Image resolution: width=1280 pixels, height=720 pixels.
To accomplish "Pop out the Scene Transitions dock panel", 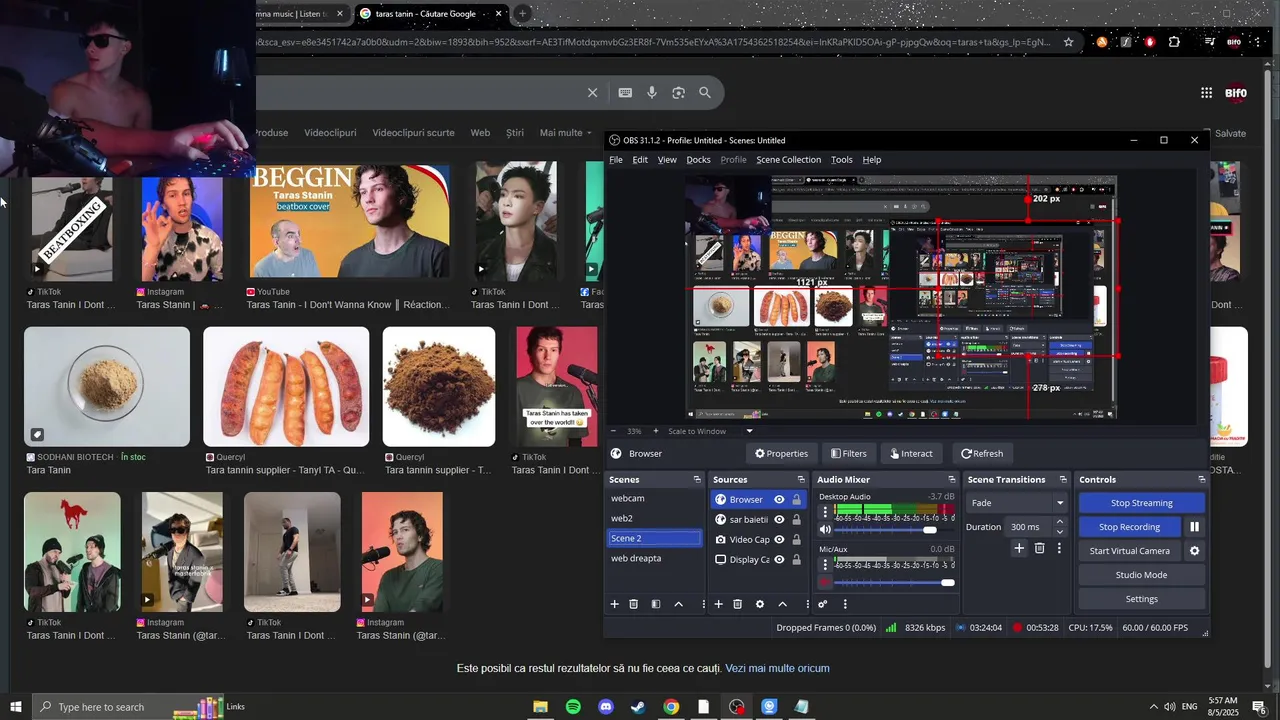I will [x=1063, y=480].
